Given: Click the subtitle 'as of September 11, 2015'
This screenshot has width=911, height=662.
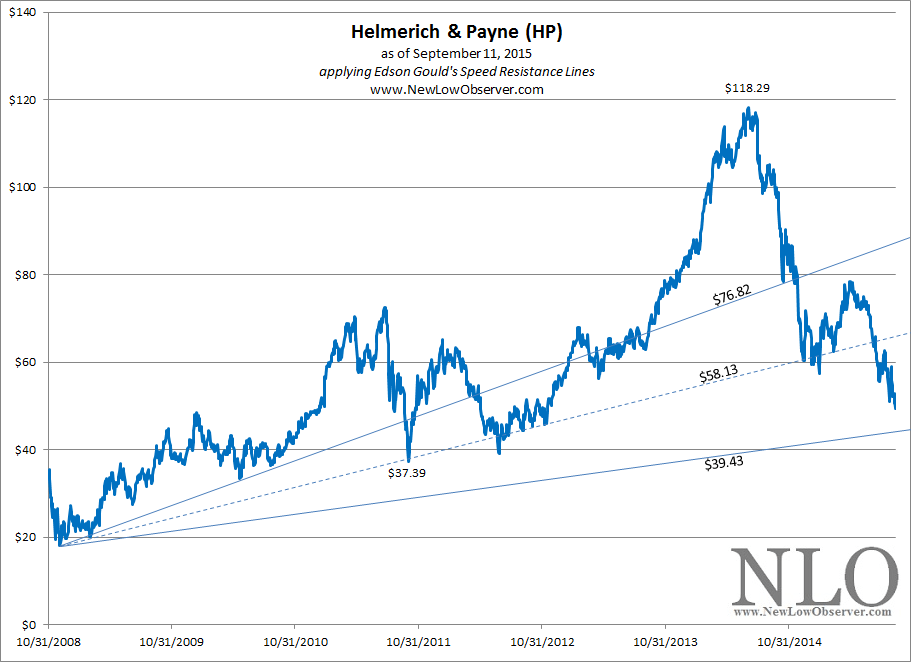Looking at the screenshot, I should coord(457,54).
